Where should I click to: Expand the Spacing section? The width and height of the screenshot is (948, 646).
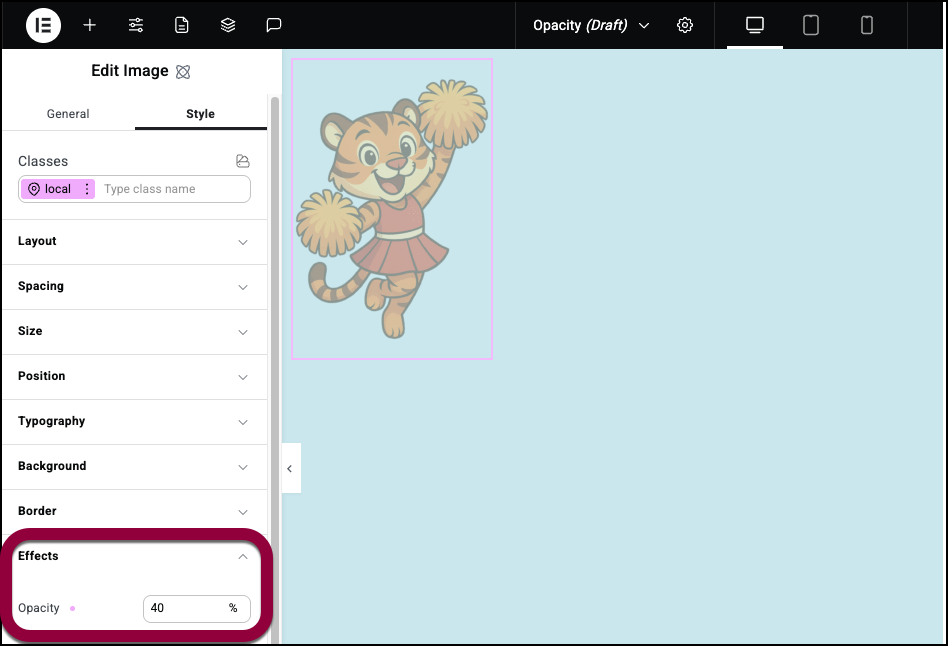134,287
